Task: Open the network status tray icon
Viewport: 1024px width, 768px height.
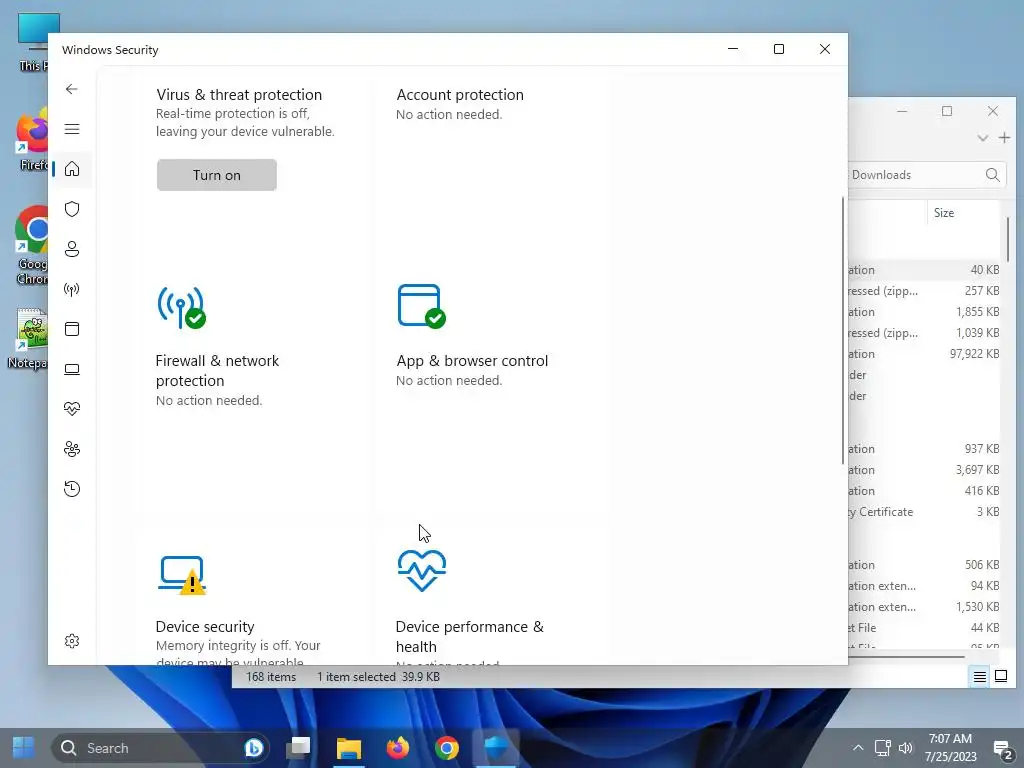Action: click(883, 748)
